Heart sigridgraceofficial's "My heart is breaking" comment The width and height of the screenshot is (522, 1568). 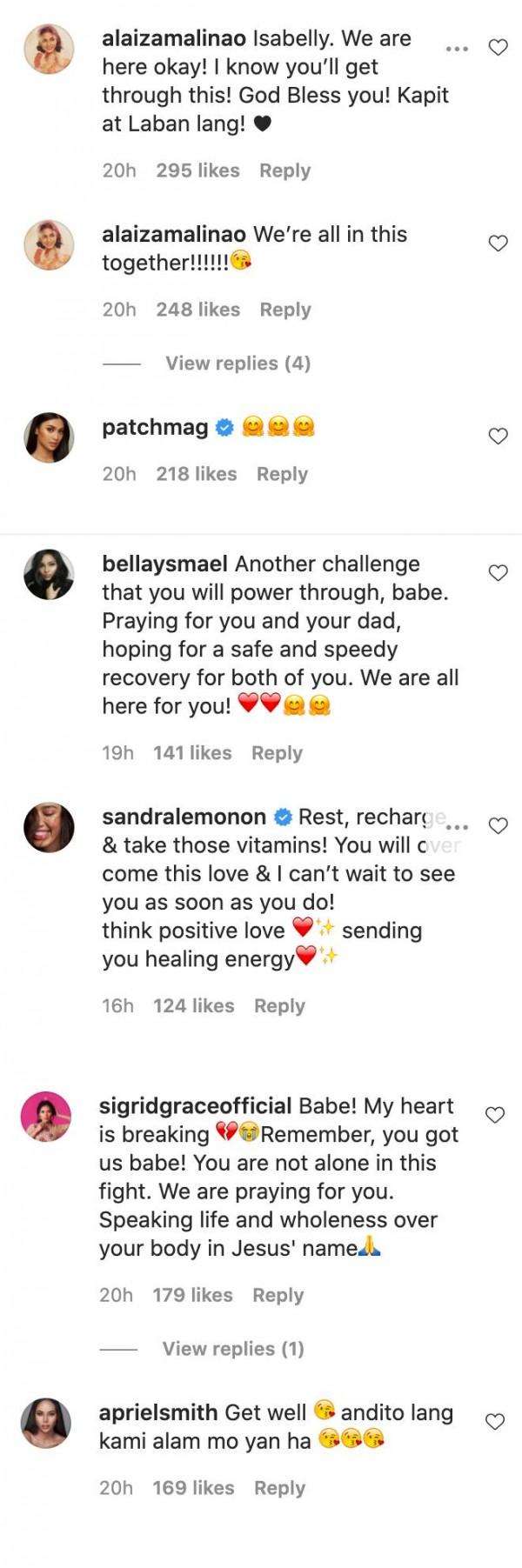click(x=495, y=1115)
